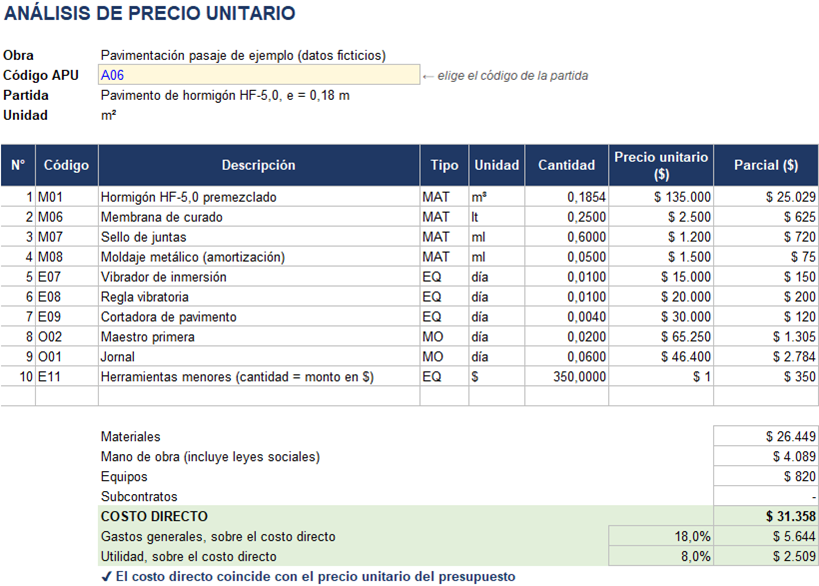Select code cell E11
Screen dimensions: 819x586
click(x=66, y=377)
